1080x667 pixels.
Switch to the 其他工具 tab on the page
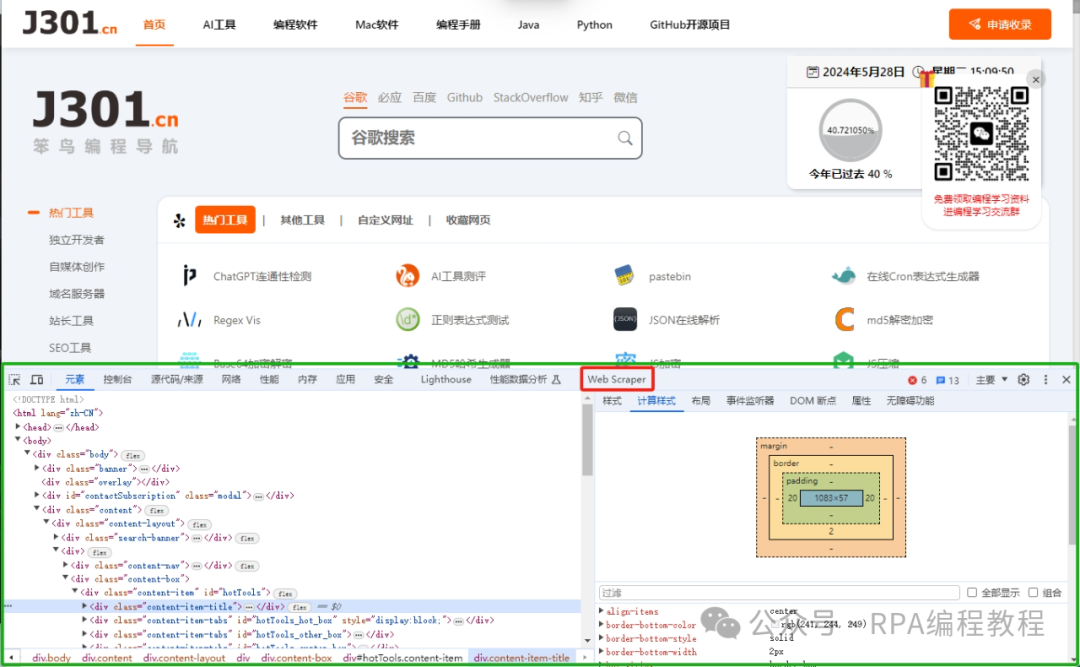point(302,220)
